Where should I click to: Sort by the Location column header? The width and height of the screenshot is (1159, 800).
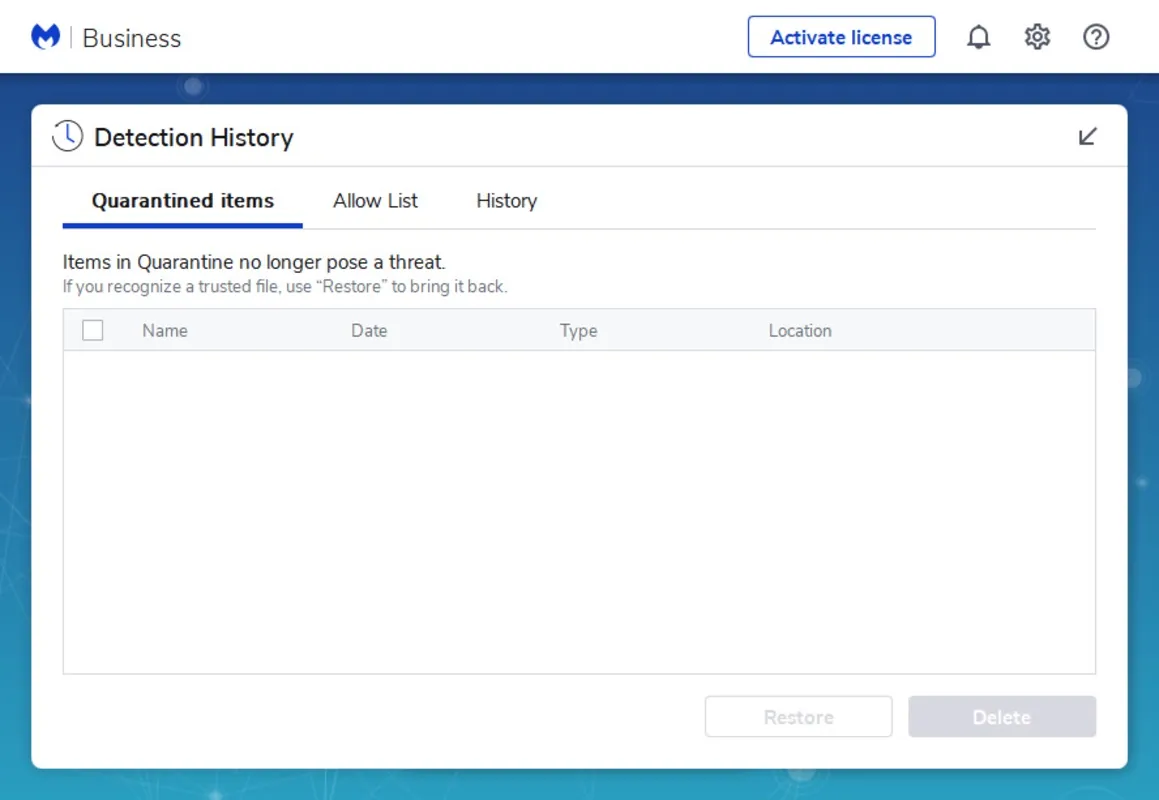(800, 330)
